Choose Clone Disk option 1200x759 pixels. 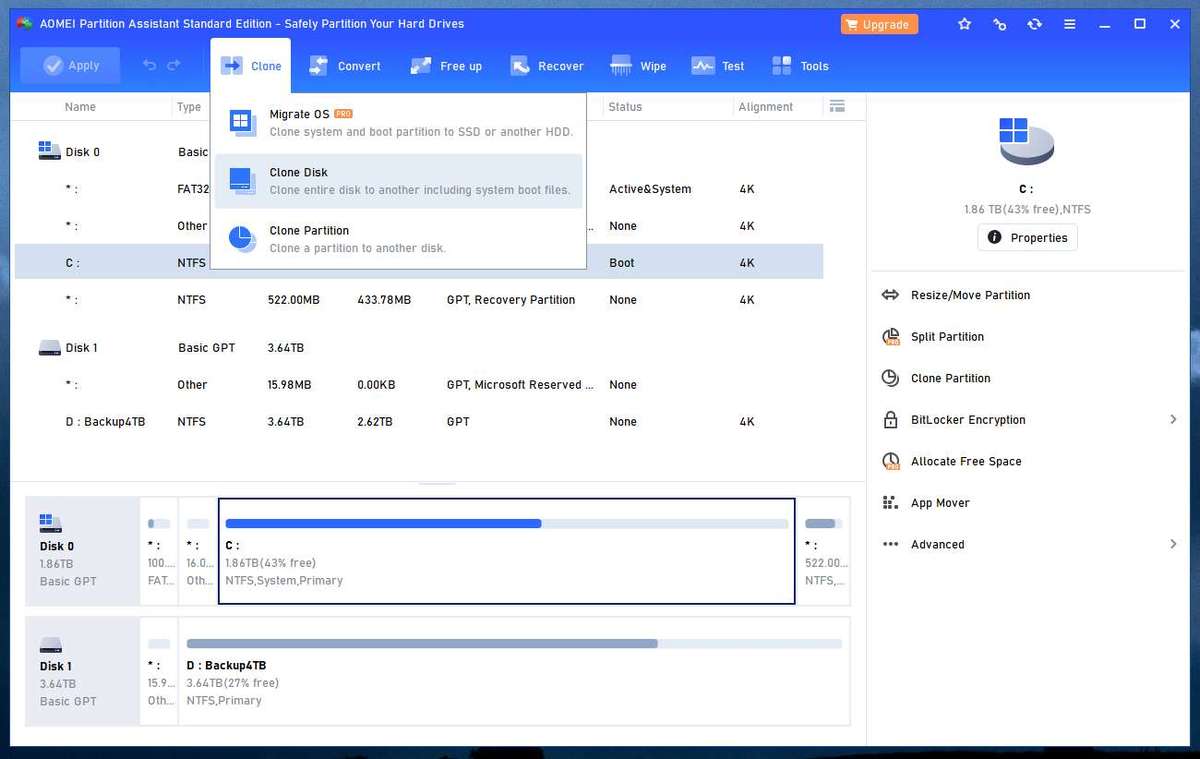click(398, 181)
